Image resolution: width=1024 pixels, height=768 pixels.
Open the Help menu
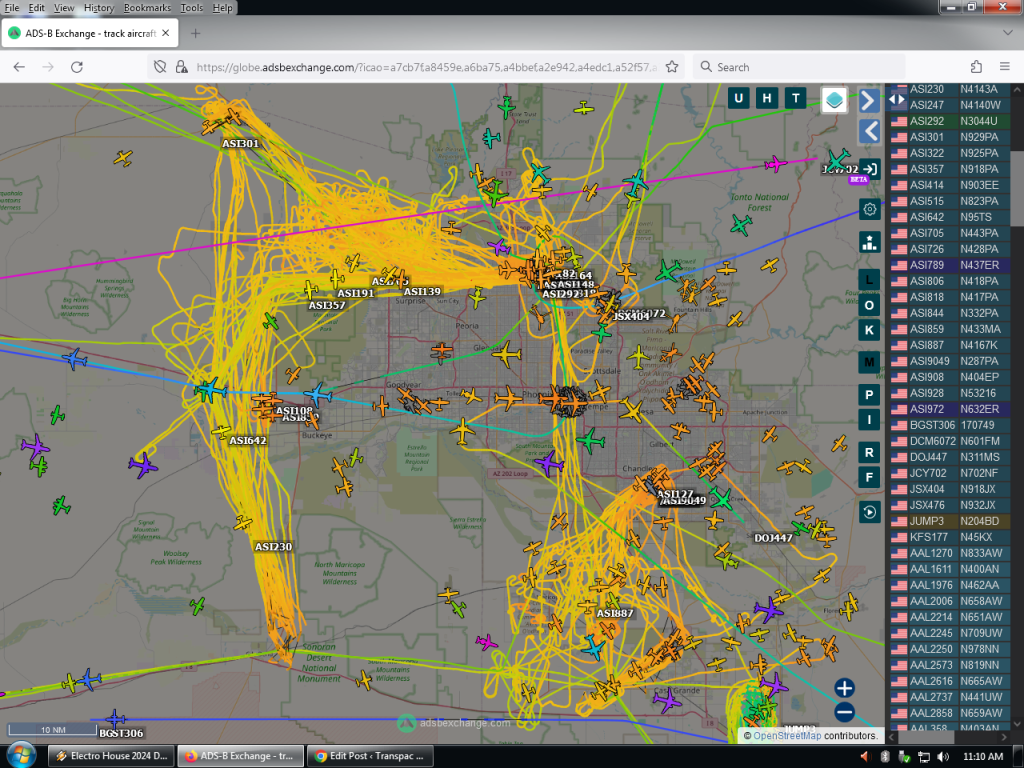pos(222,8)
